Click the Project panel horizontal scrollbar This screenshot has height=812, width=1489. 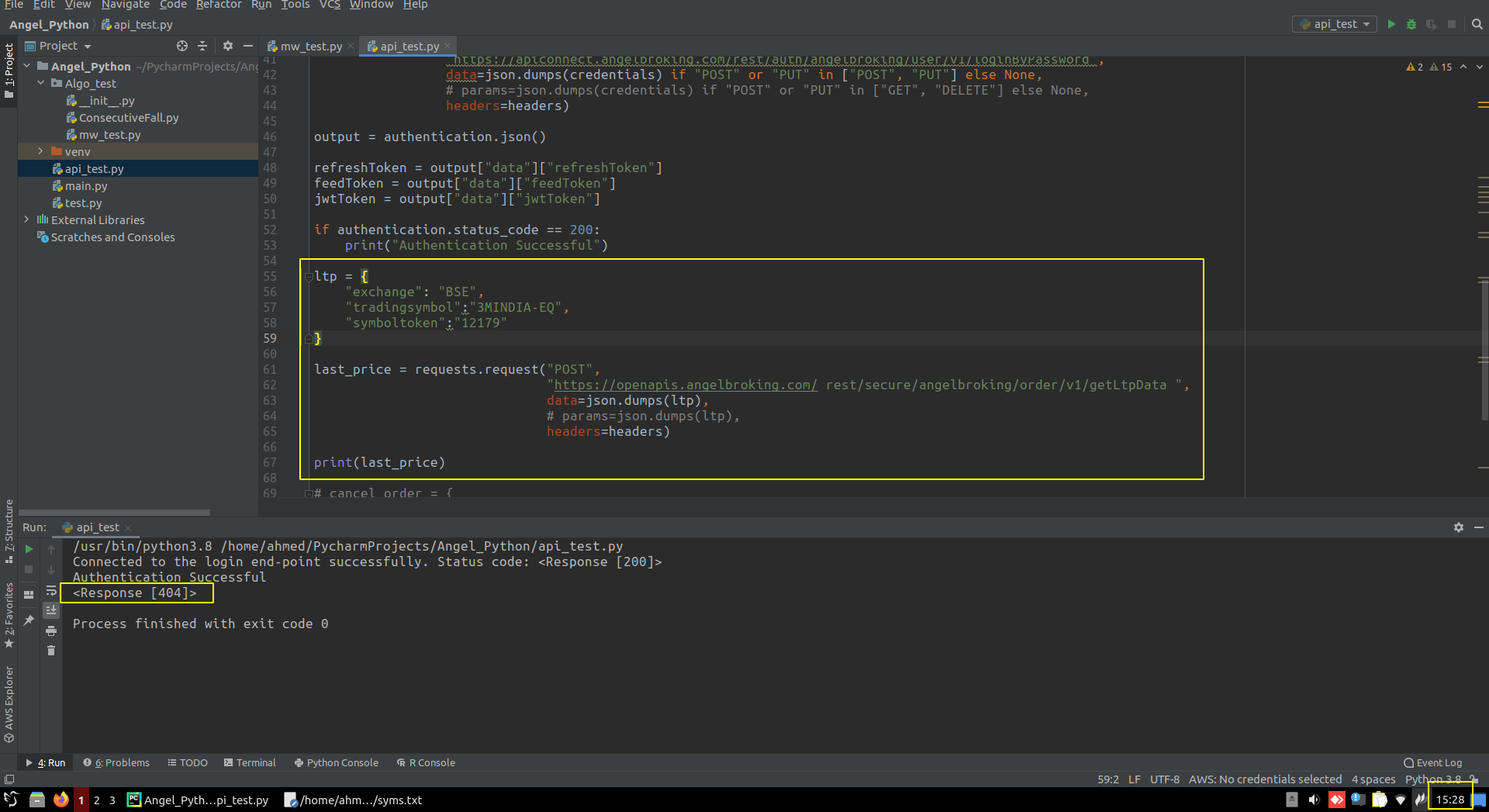tap(114, 513)
